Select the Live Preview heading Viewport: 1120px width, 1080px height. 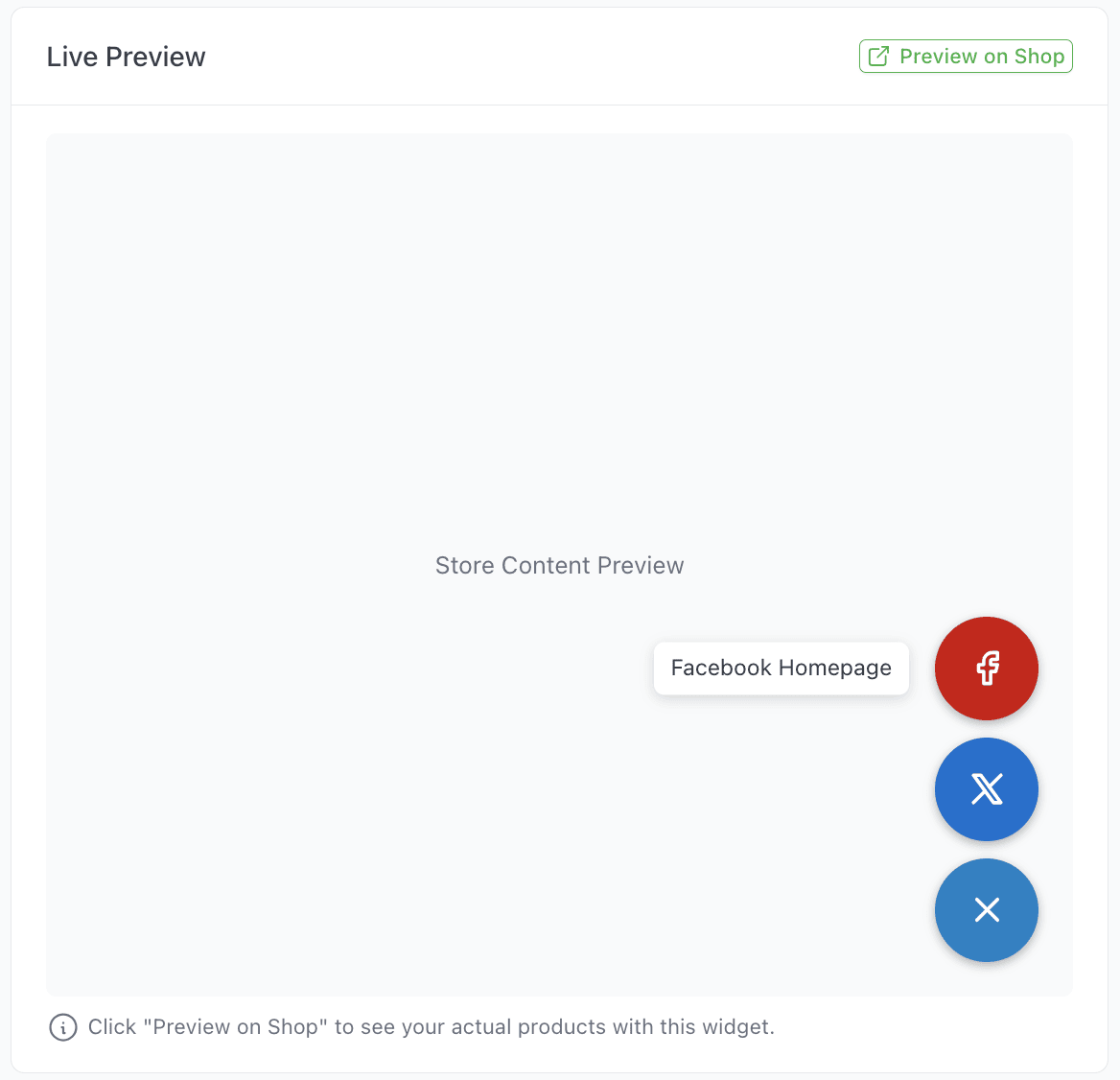[126, 57]
